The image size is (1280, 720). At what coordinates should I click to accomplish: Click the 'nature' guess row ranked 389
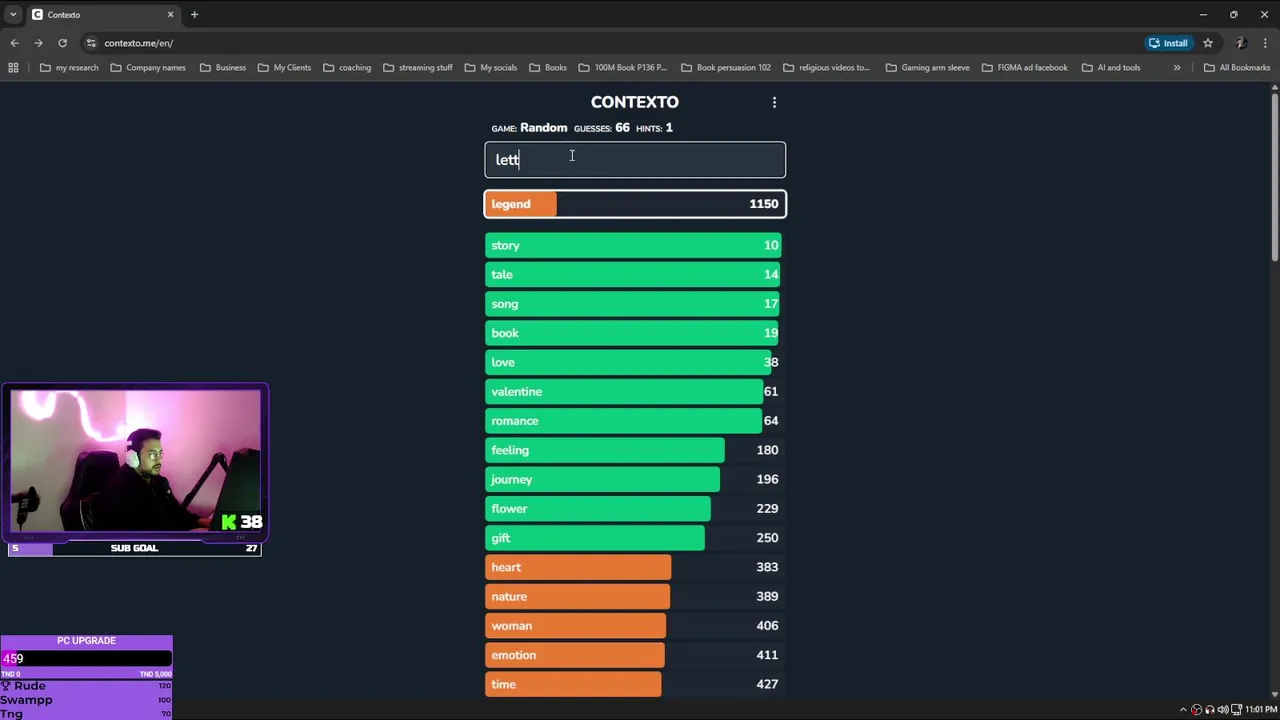click(x=633, y=596)
